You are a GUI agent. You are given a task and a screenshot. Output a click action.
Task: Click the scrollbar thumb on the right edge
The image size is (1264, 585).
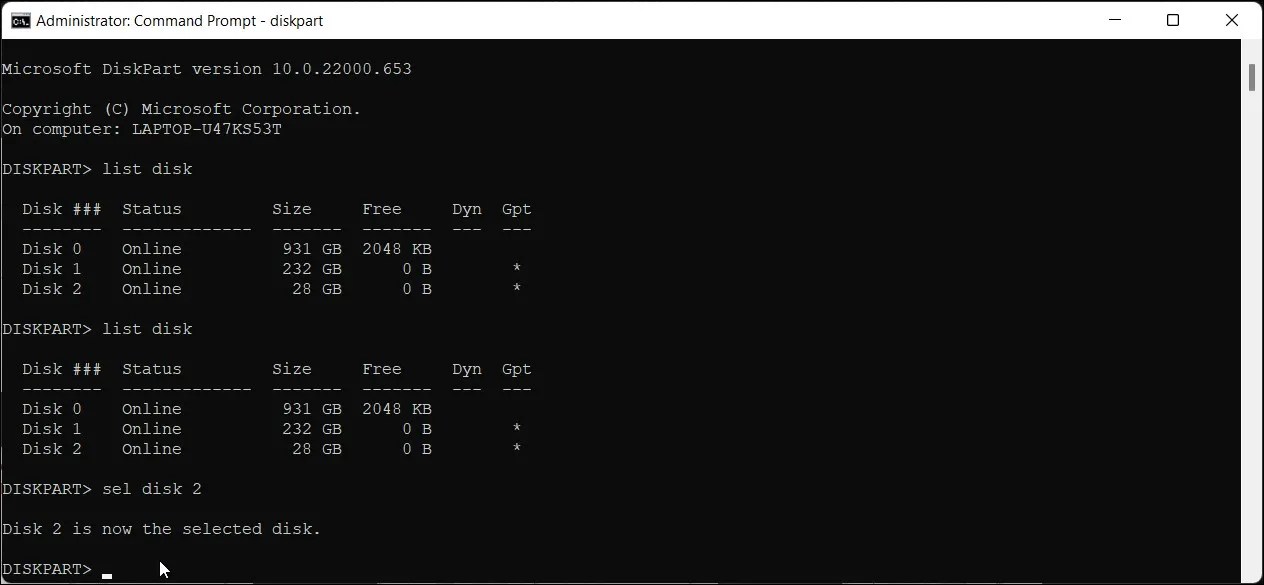pyautogui.click(x=1252, y=75)
